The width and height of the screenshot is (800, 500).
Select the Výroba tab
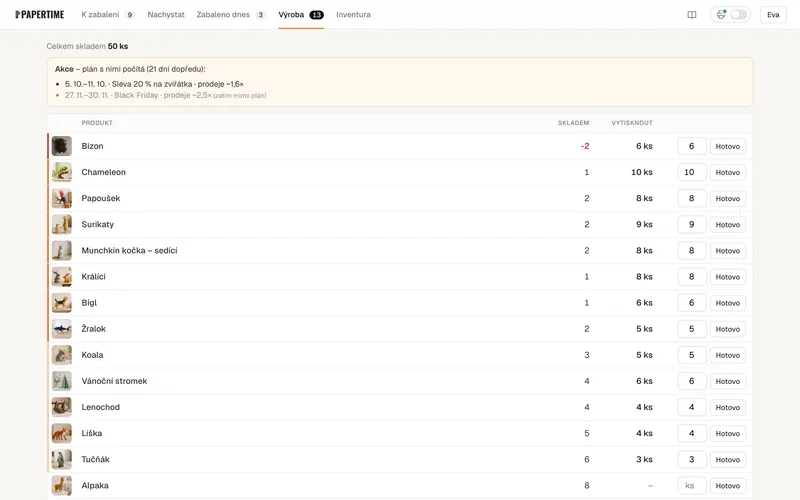[301, 15]
